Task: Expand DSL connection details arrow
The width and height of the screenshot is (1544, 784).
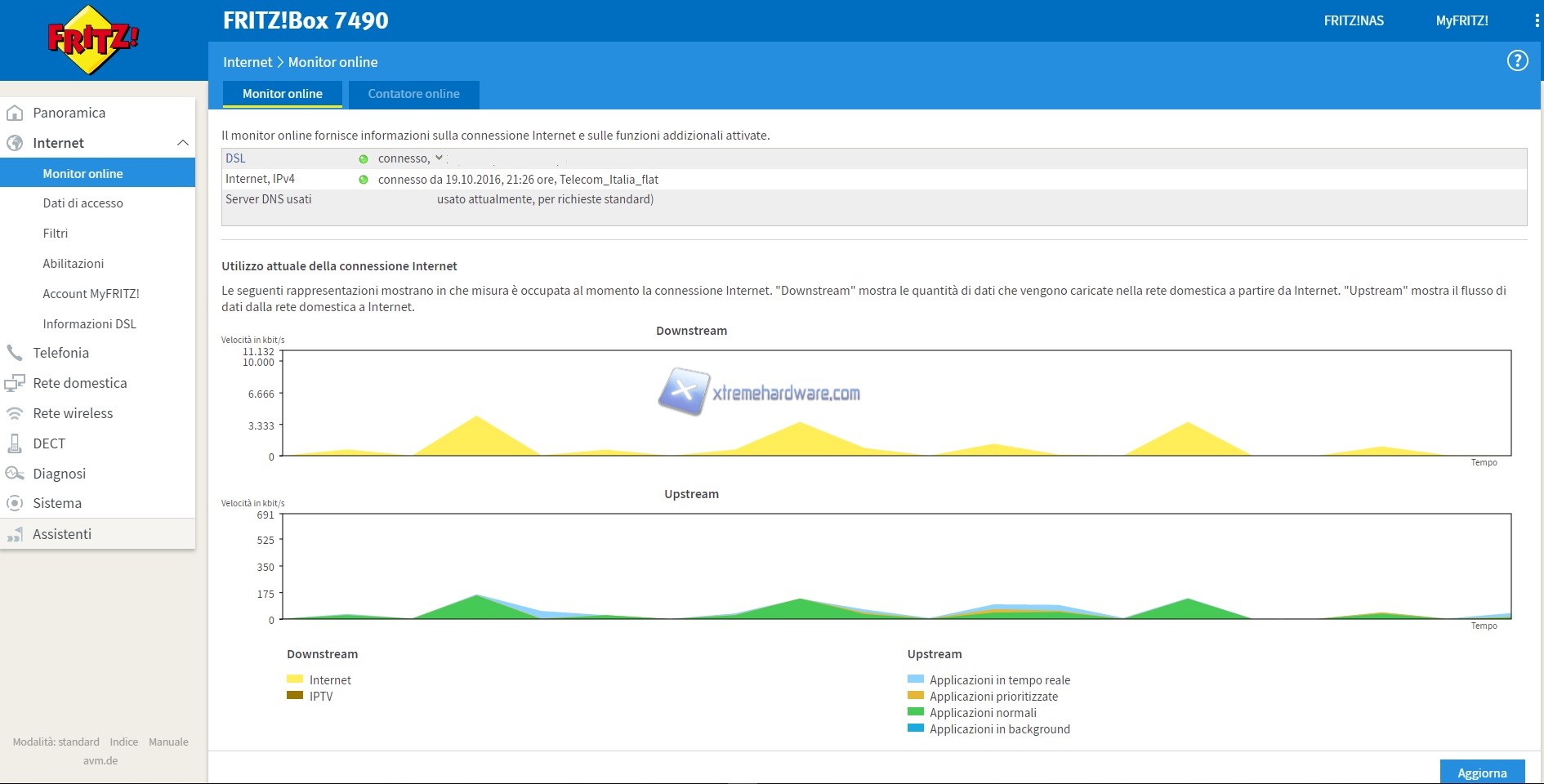Action: tap(439, 158)
